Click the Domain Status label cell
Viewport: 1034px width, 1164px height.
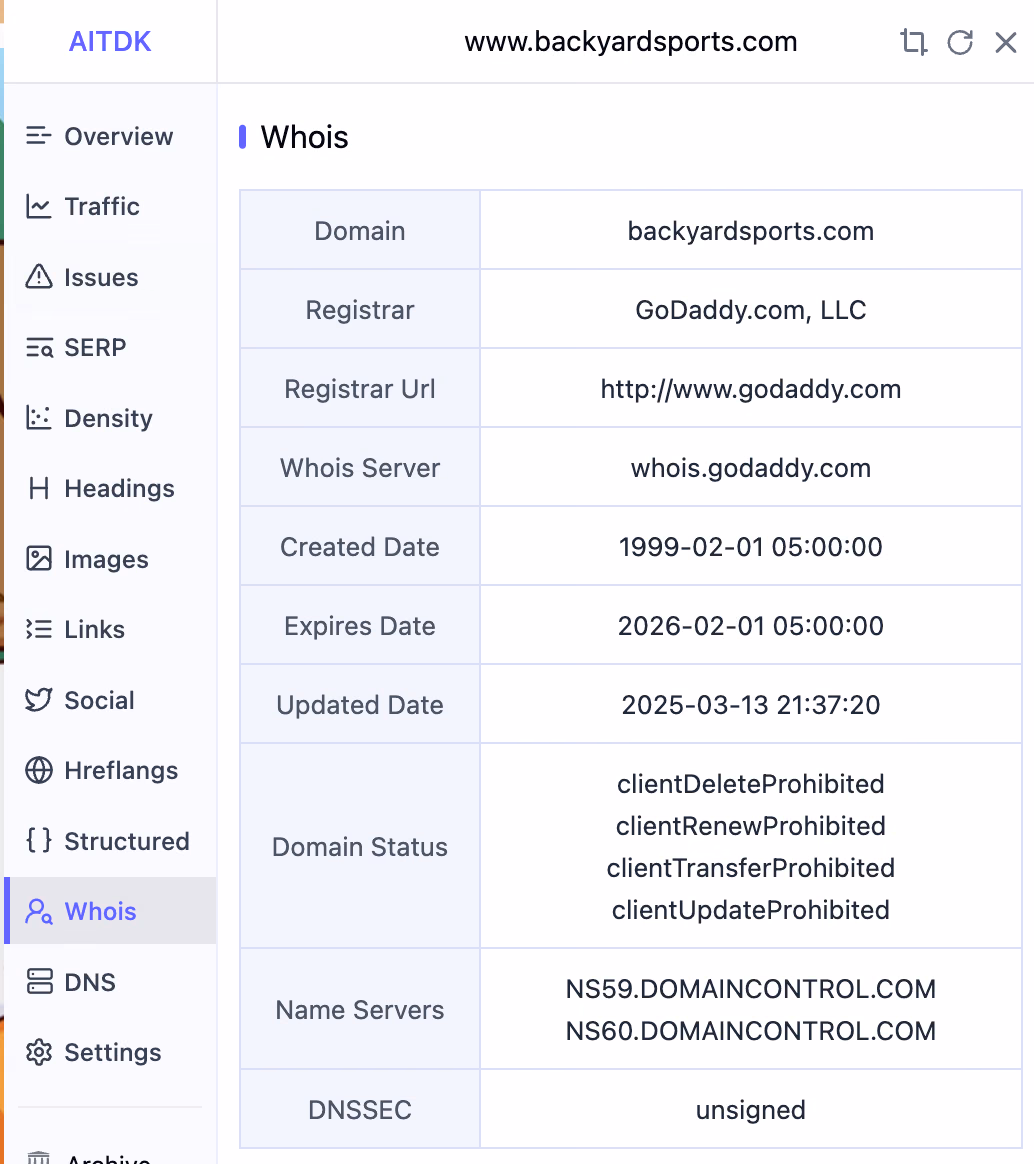[360, 846]
